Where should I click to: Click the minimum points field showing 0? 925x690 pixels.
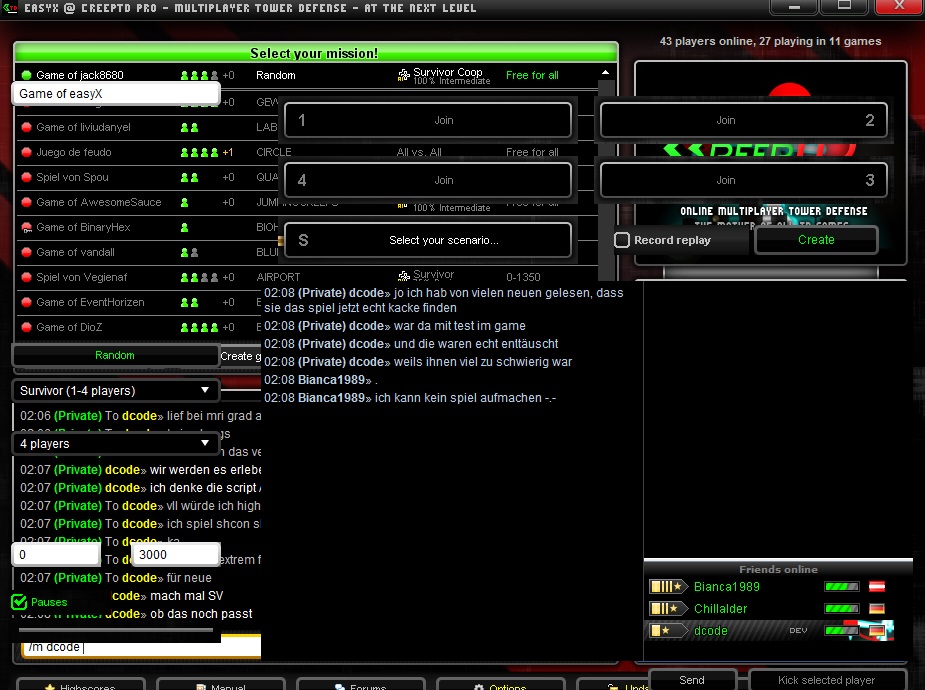[56, 554]
